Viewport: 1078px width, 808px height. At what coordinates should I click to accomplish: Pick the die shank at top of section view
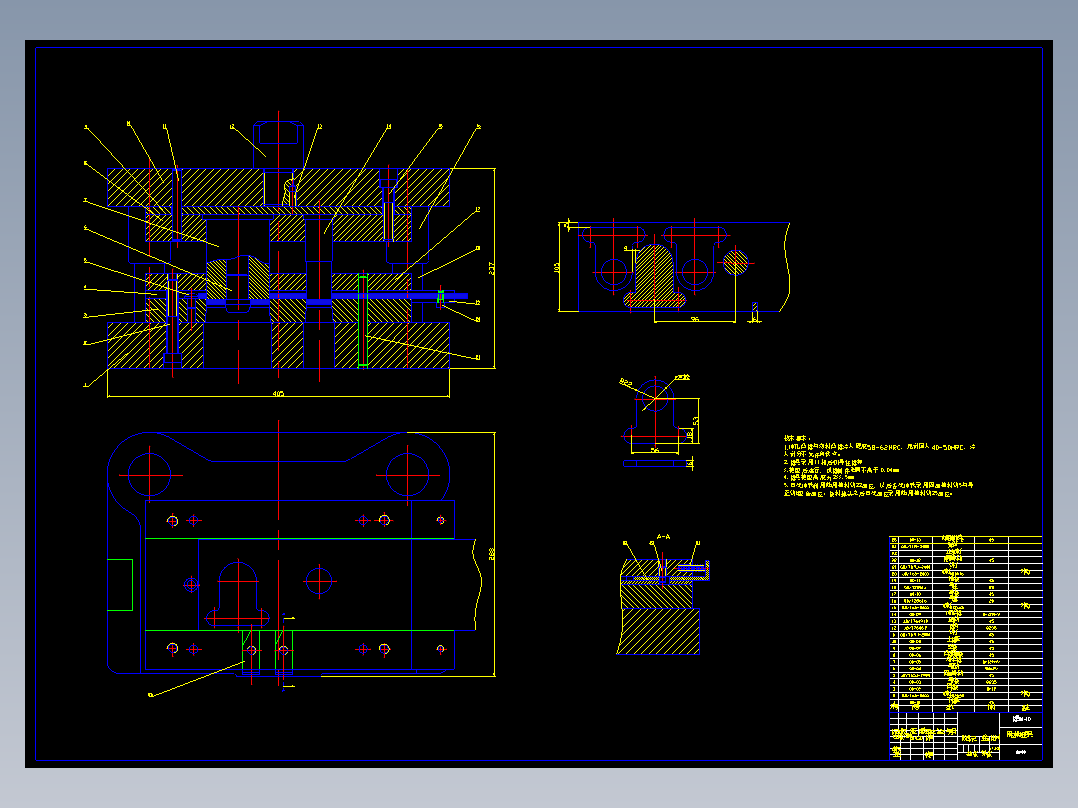278,145
